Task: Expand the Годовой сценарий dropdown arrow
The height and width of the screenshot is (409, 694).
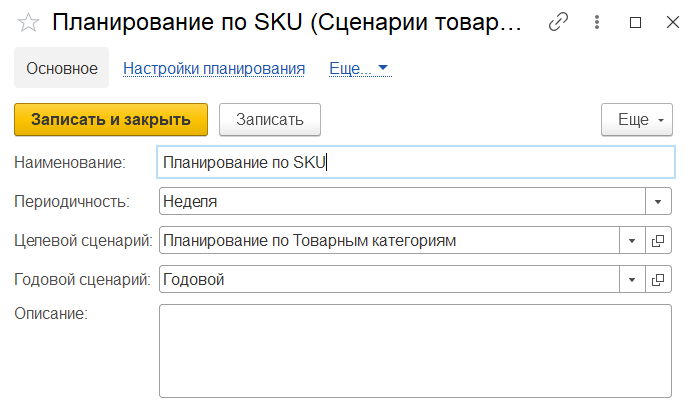Action: click(x=632, y=280)
